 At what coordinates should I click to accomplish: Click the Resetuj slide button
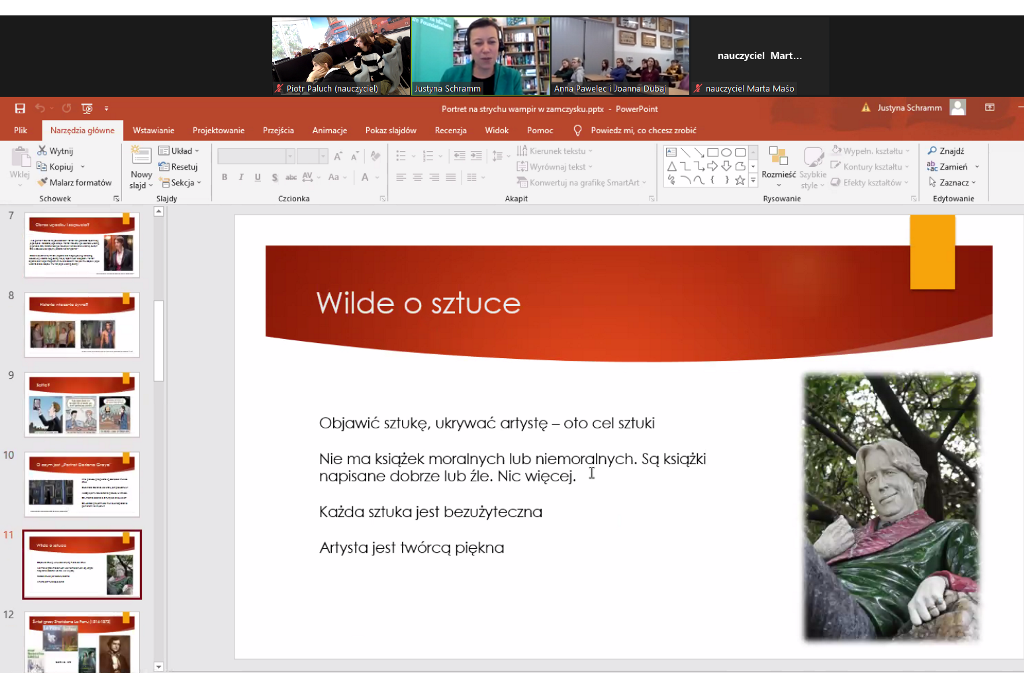pyautogui.click(x=179, y=167)
